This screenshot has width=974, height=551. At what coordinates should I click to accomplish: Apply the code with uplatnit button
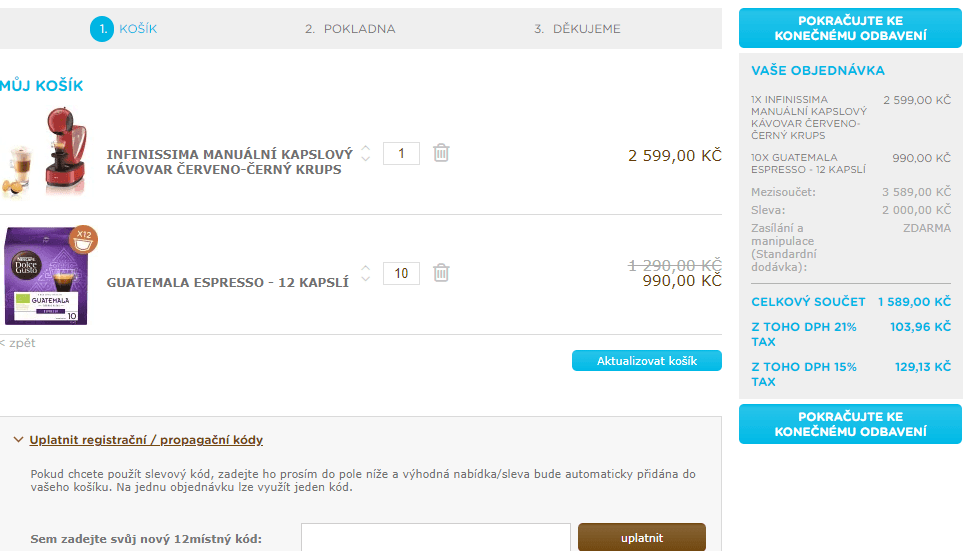coord(642,537)
